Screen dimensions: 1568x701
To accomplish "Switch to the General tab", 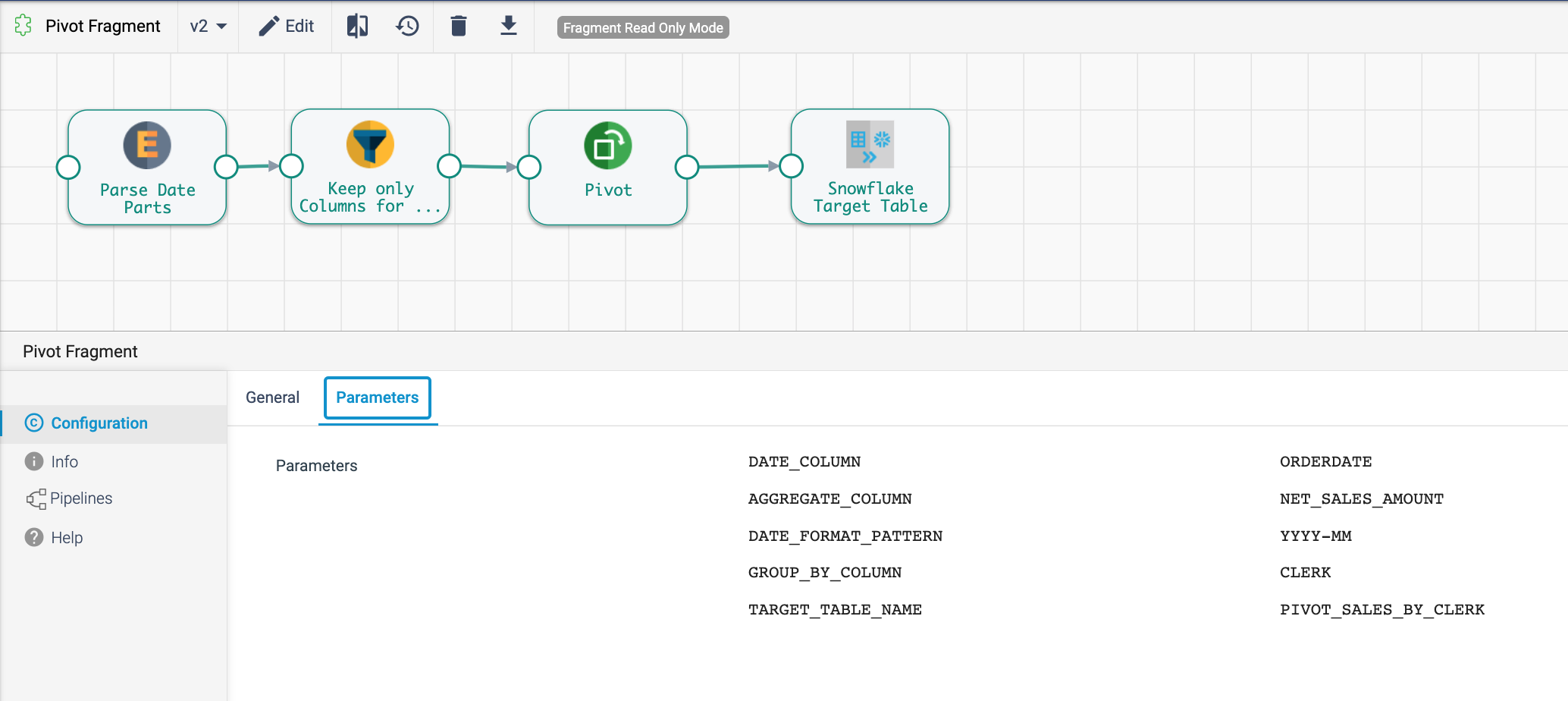I will [x=272, y=398].
